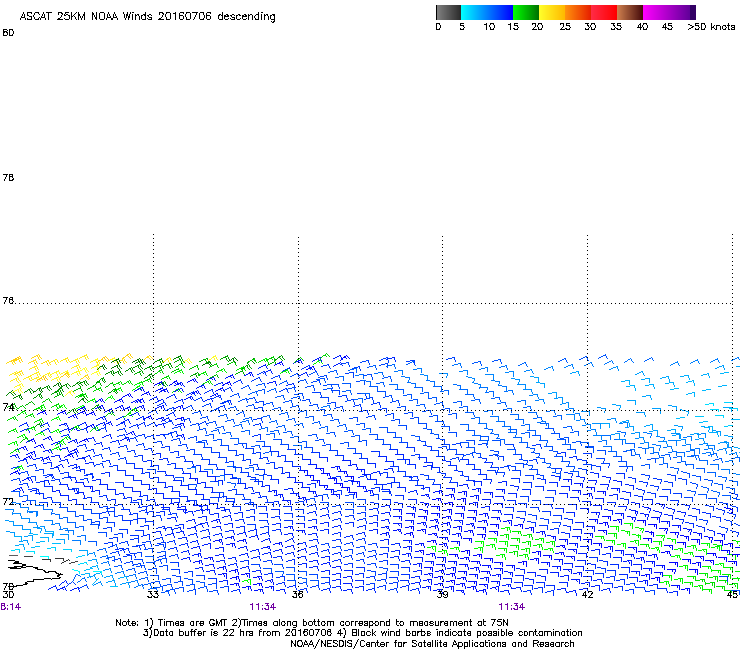Click the cyan 5–10 knots color bar segment
740x650 pixels.
pyautogui.click(x=474, y=12)
